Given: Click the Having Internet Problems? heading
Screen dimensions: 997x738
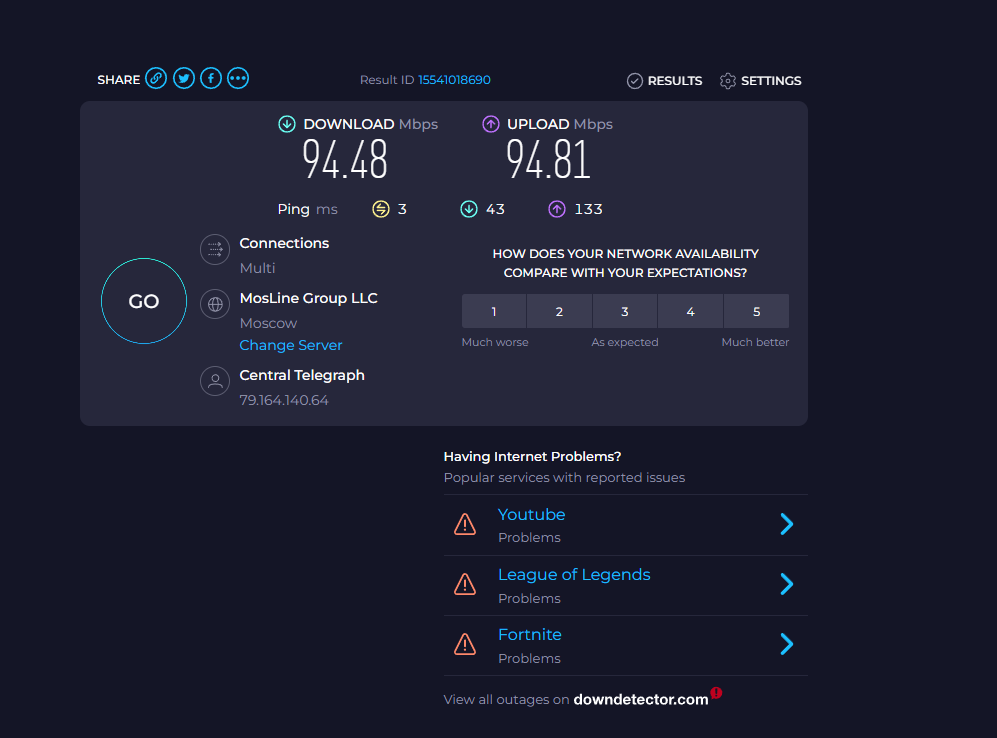Looking at the screenshot, I should point(532,456).
